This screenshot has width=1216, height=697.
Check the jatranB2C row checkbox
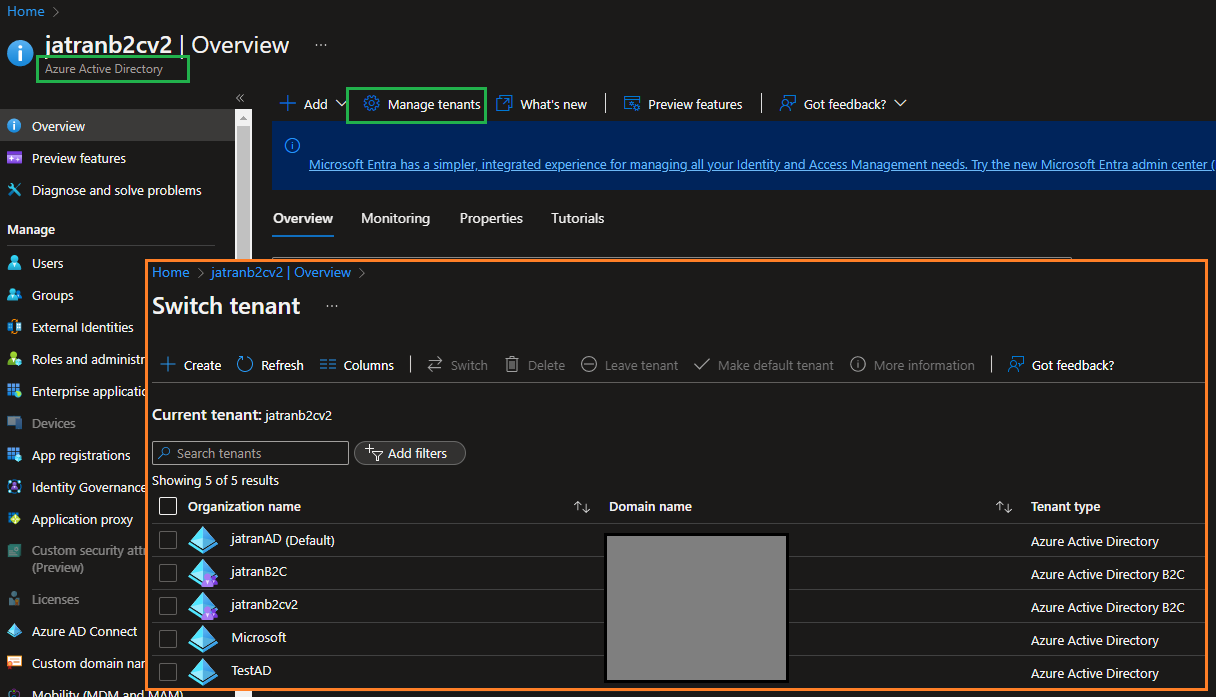click(168, 573)
